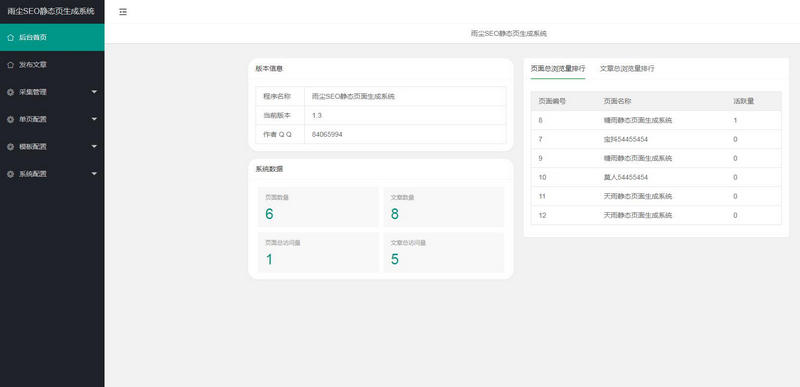The width and height of the screenshot is (800, 387).
Task: Click the gear icon beside 系统配置
Action: (11, 174)
